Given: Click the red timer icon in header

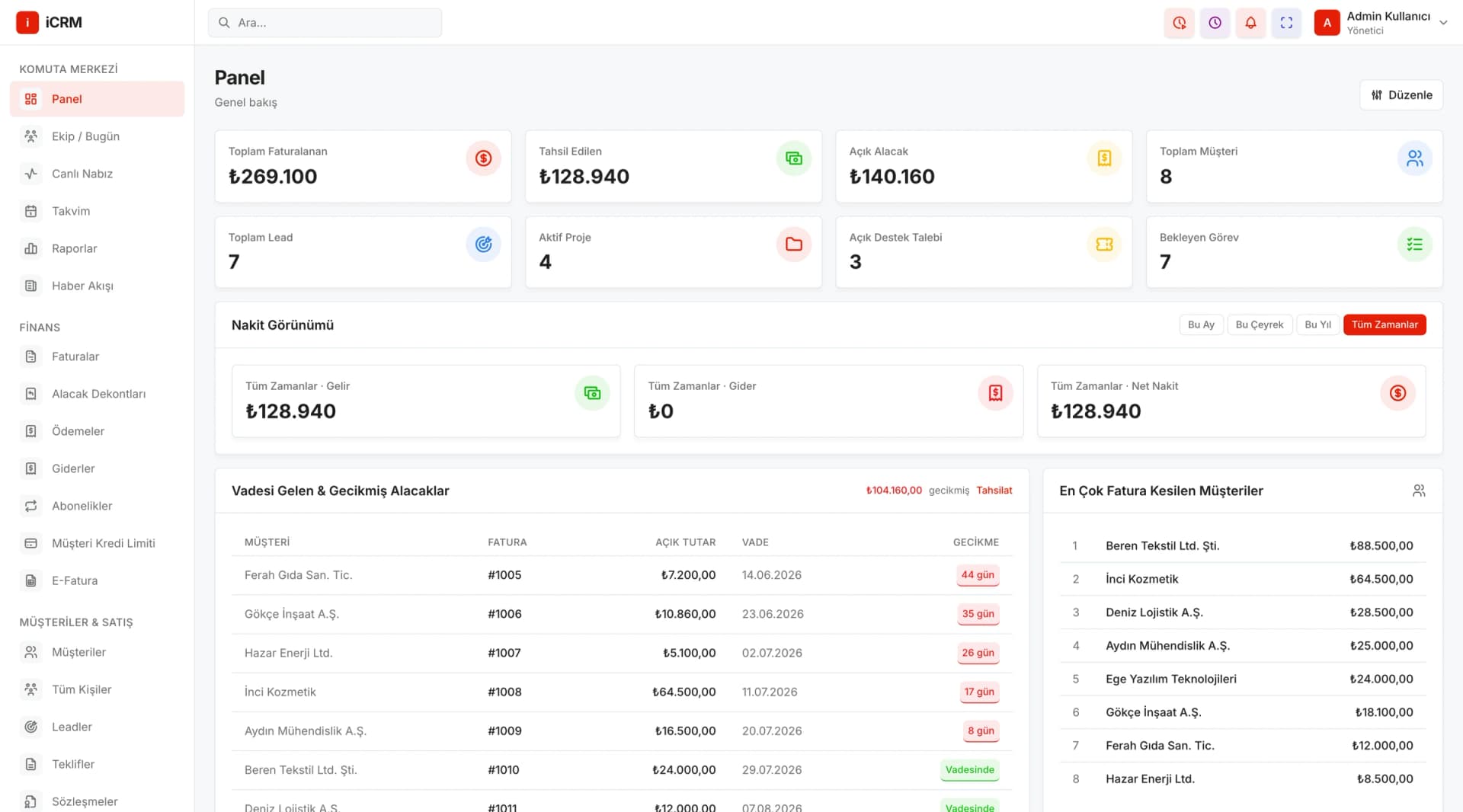Looking at the screenshot, I should 1180,23.
